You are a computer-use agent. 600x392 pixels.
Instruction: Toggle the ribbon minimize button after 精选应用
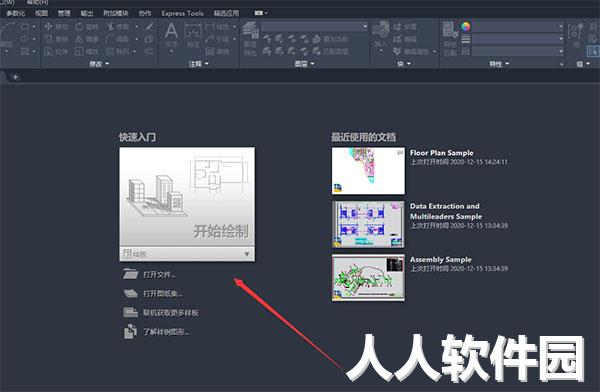(261, 13)
